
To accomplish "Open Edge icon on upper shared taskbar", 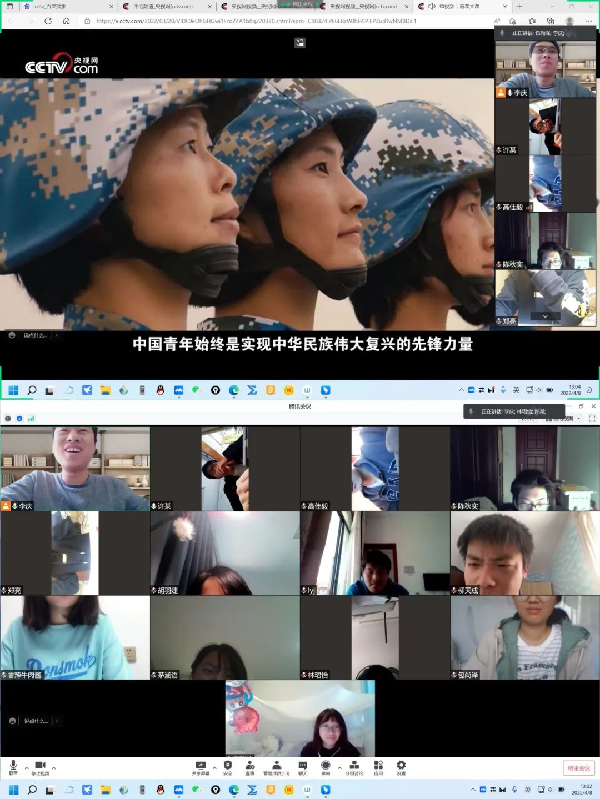I will click(234, 390).
